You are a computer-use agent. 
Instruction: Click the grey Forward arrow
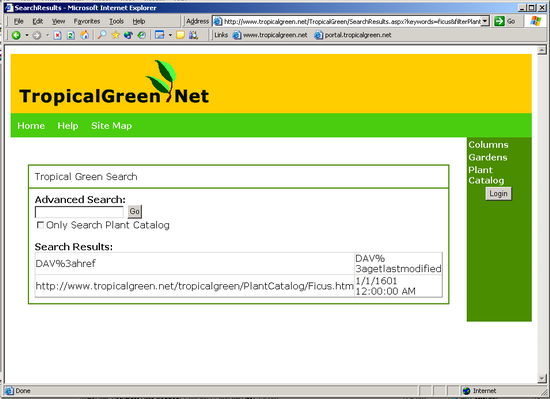pyautogui.click(x=37, y=35)
